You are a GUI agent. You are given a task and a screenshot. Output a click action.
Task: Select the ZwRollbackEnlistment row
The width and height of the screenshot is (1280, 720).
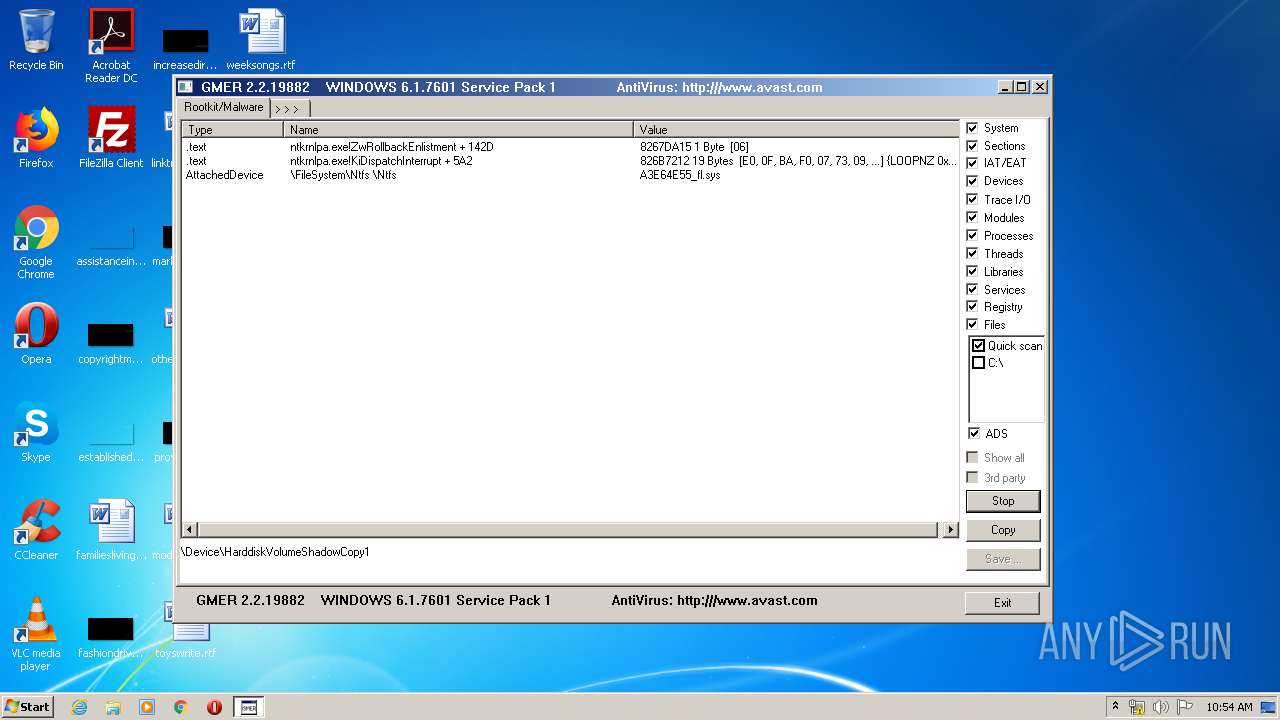click(x=570, y=147)
